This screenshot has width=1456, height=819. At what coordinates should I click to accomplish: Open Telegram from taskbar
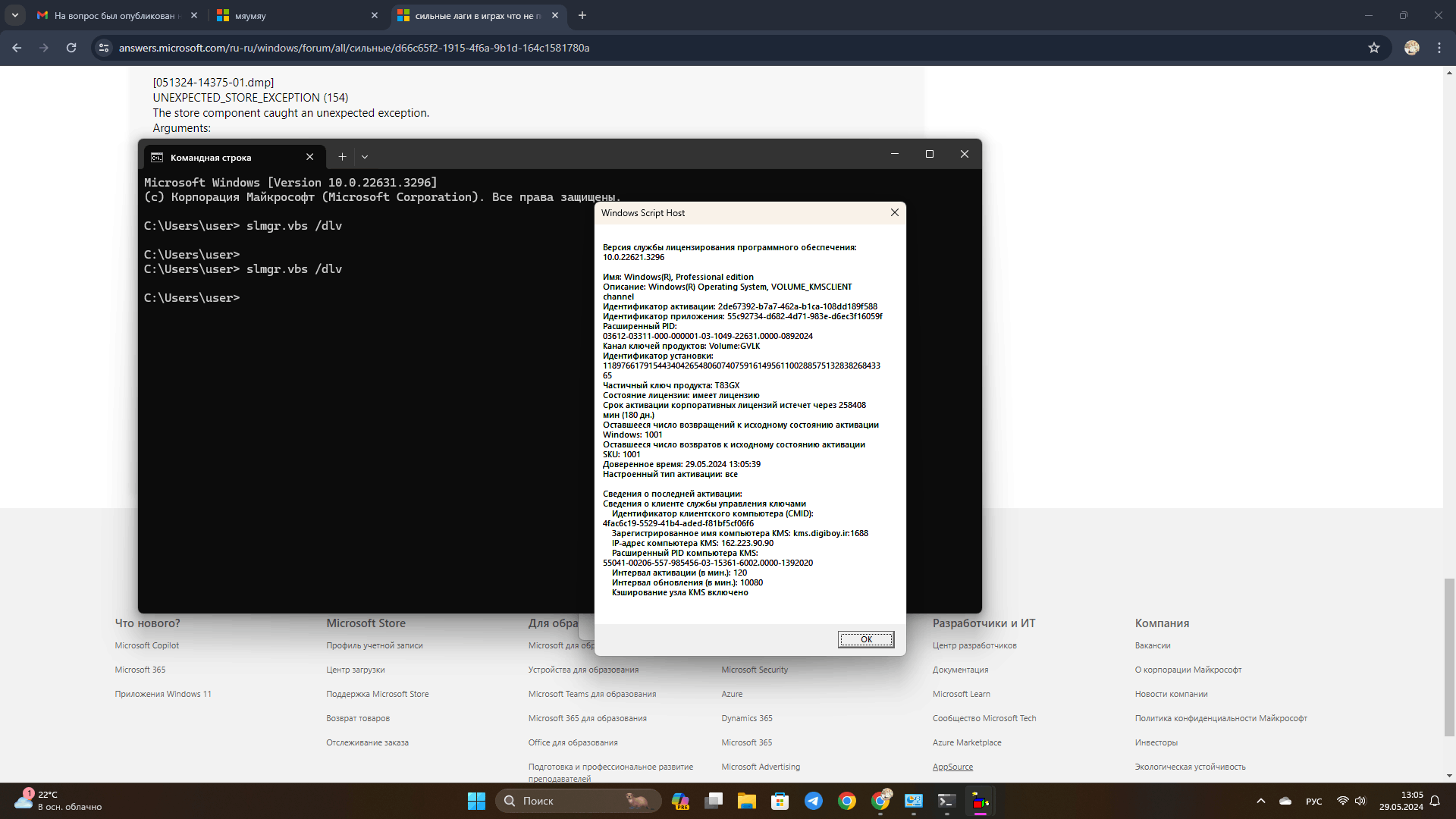click(x=814, y=801)
